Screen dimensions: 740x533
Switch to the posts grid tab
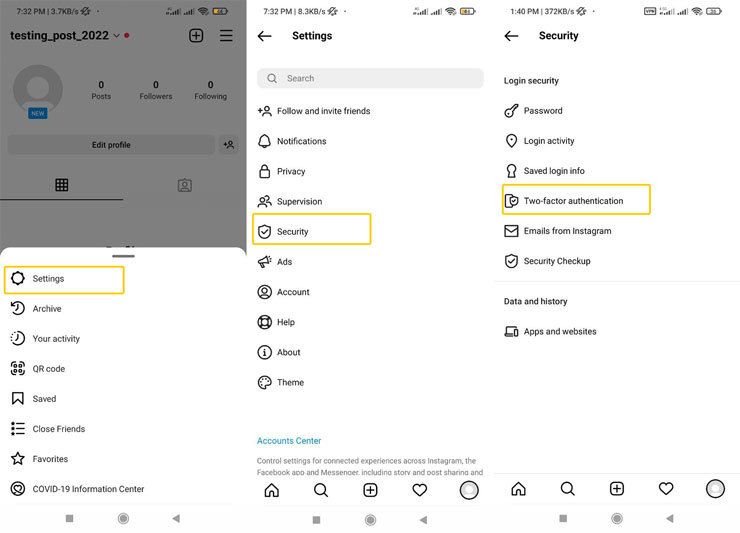(62, 185)
